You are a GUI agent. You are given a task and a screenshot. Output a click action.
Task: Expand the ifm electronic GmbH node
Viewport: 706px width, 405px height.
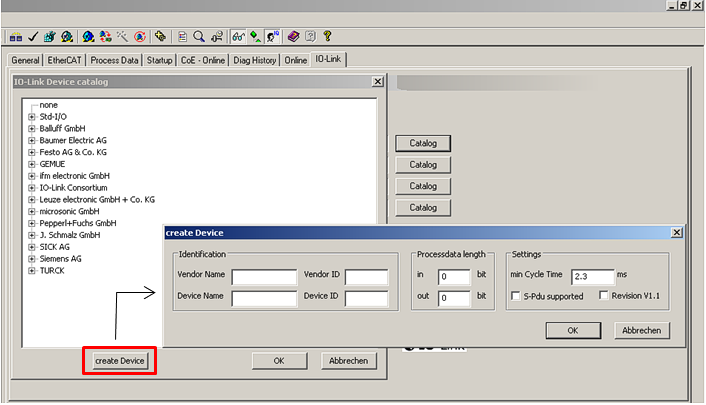click(32, 176)
